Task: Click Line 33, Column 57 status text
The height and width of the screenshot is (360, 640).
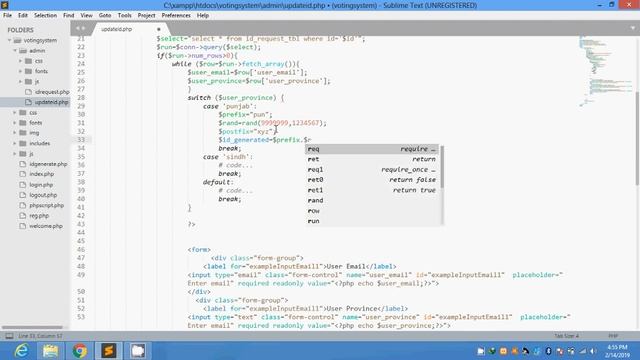Action: tap(40, 336)
